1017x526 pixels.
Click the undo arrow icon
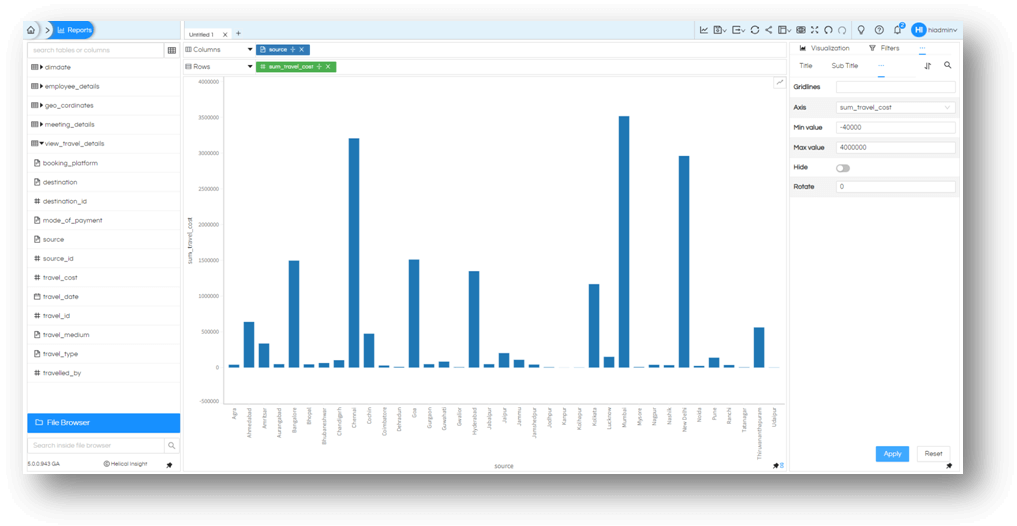tap(828, 30)
